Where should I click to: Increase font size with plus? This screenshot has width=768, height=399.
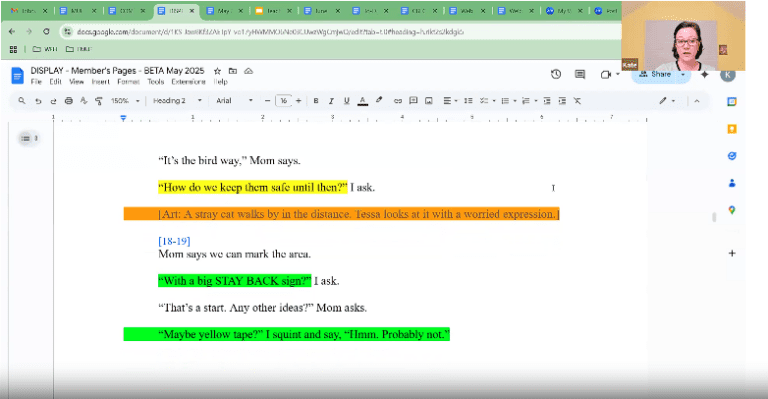pyautogui.click(x=298, y=101)
